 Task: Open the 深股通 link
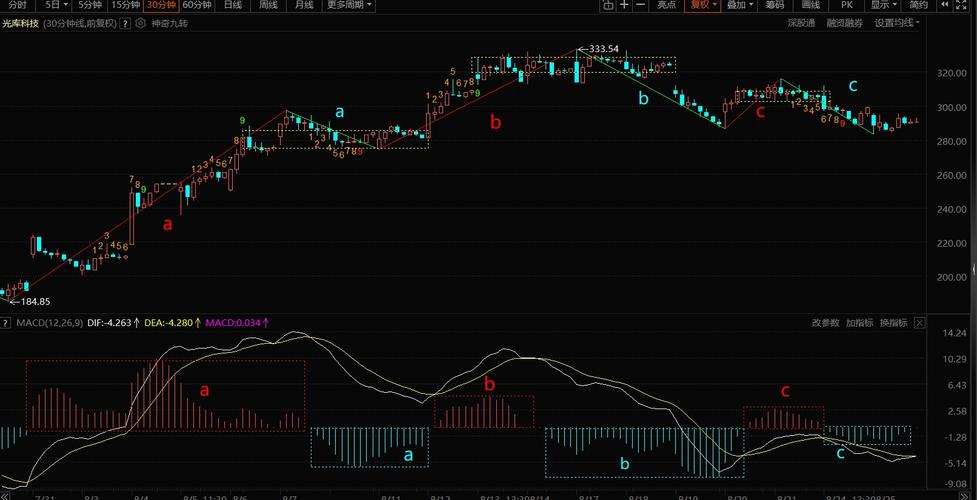click(x=801, y=23)
